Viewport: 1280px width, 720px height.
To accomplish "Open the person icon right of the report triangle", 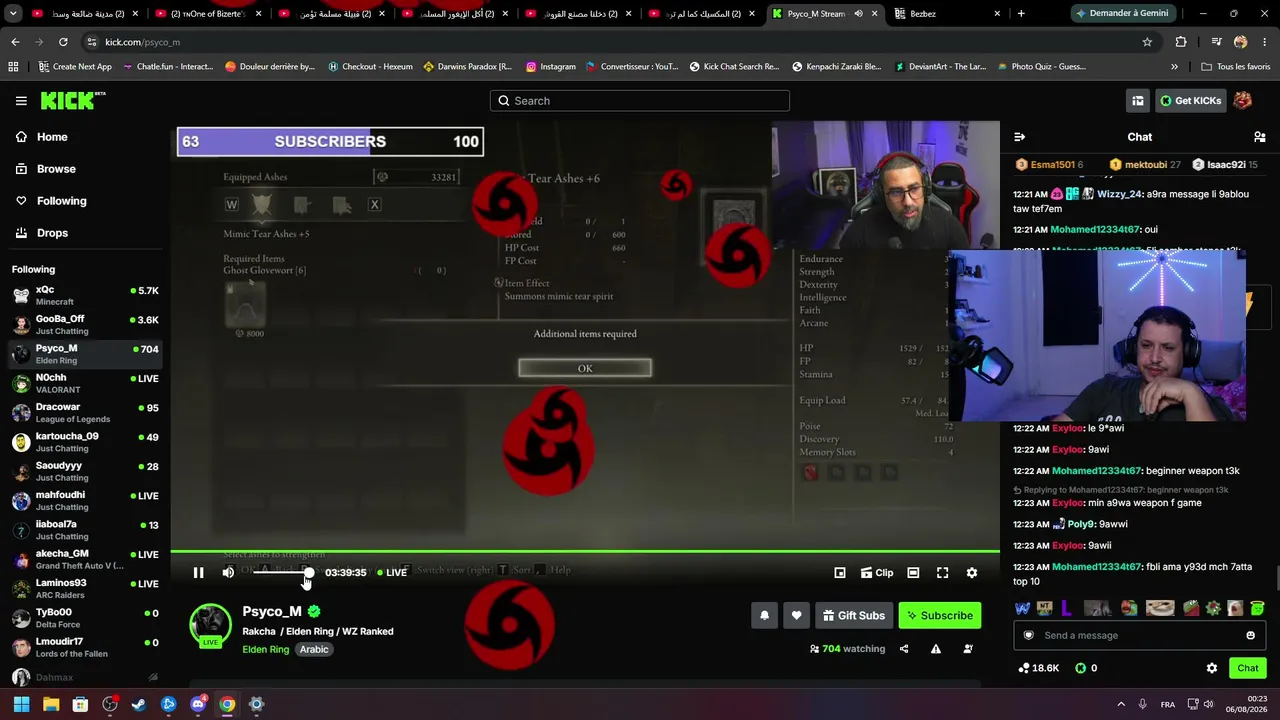I will (x=968, y=649).
